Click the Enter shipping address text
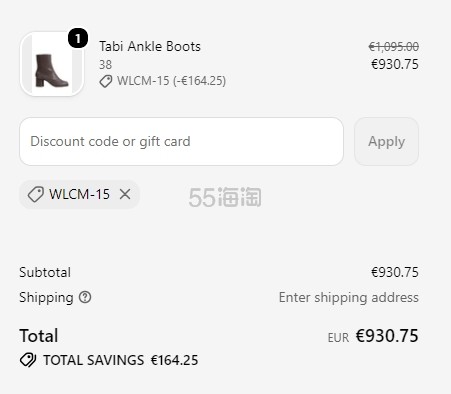This screenshot has height=394, width=451. coord(348,297)
